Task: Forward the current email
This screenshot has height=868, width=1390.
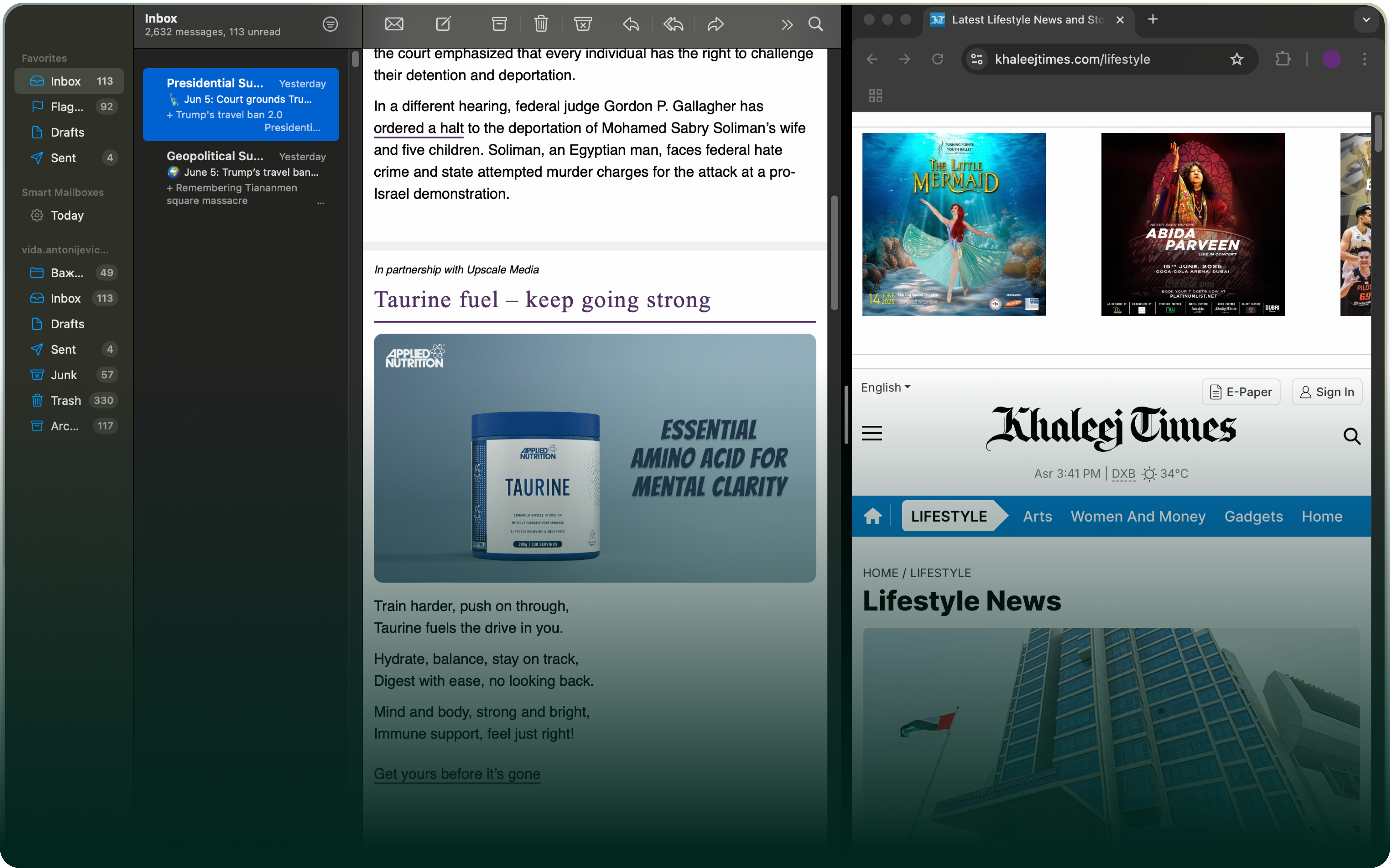Action: [x=715, y=24]
